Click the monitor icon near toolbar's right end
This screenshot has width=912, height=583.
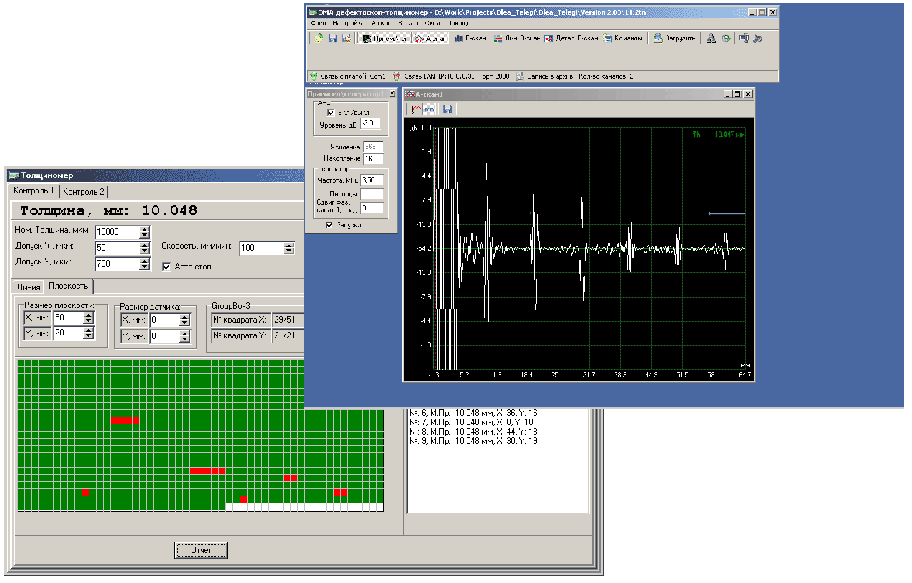point(743,38)
